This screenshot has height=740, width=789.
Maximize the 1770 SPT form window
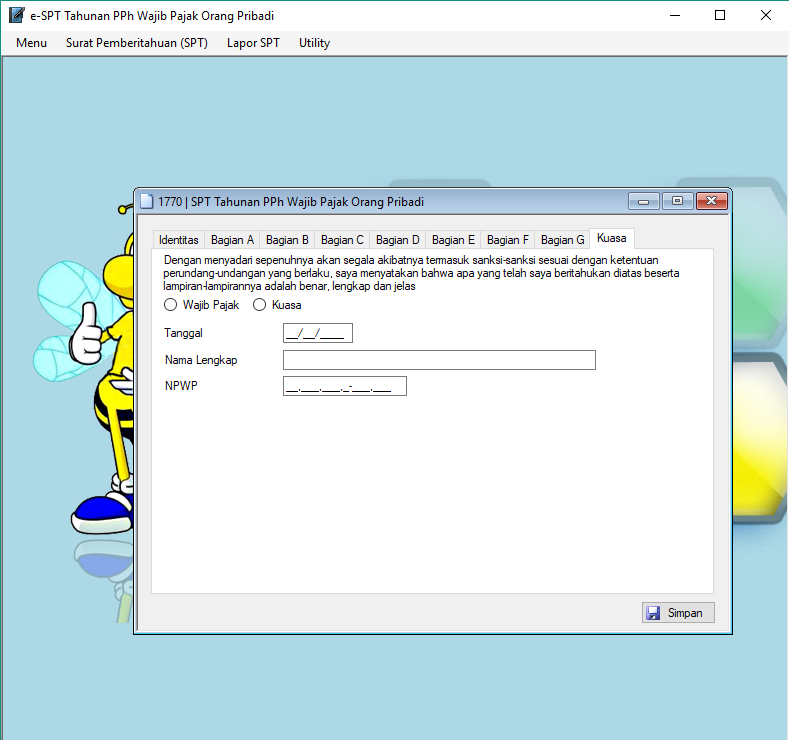coord(677,201)
